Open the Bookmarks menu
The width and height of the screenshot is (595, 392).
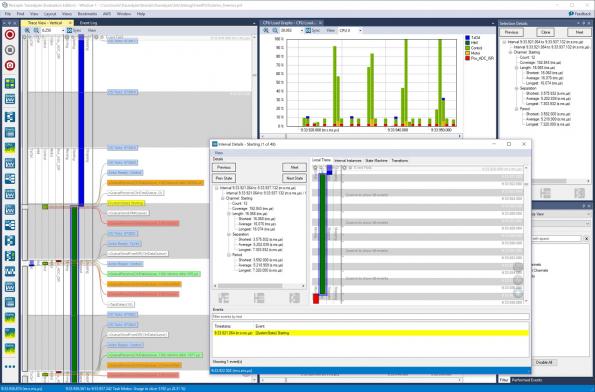[87, 14]
